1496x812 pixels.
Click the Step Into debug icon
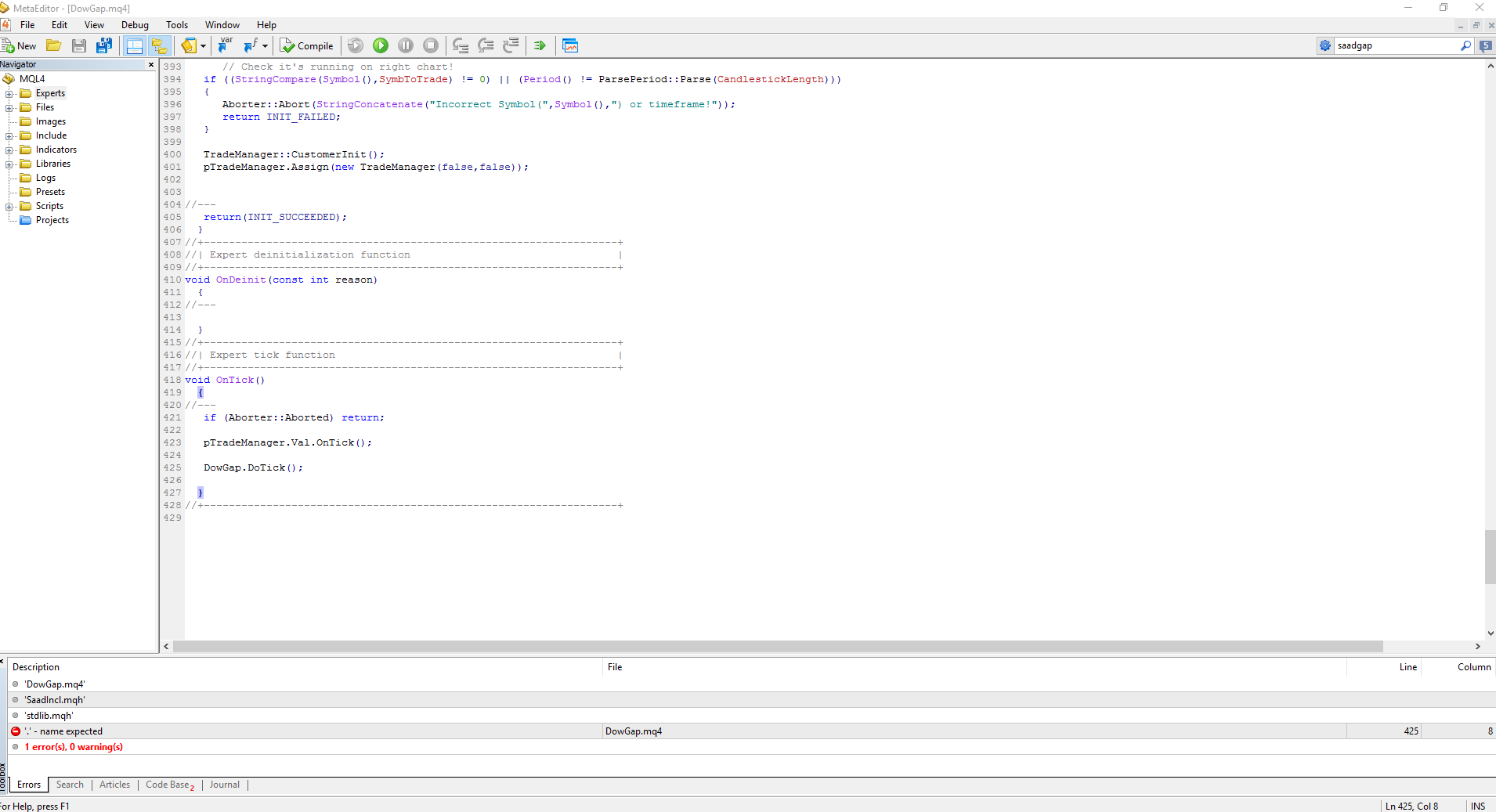coord(461,46)
